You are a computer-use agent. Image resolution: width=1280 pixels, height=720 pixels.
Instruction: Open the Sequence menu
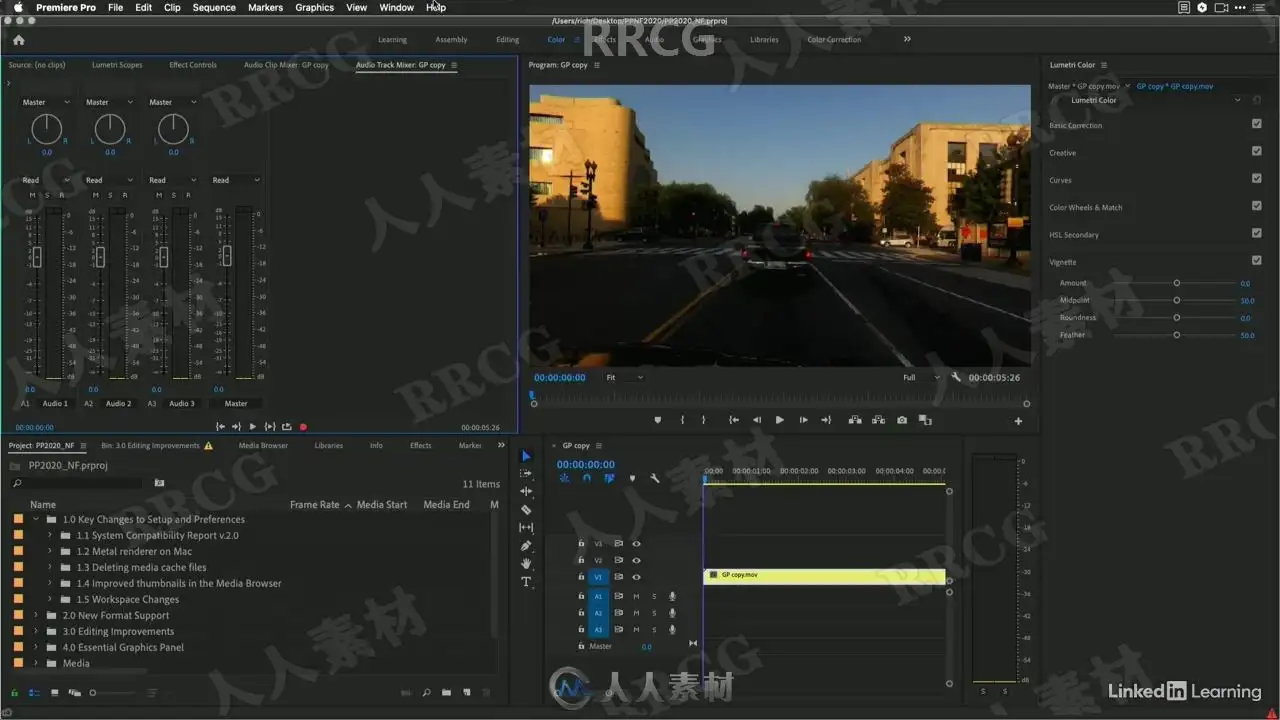[x=214, y=7]
